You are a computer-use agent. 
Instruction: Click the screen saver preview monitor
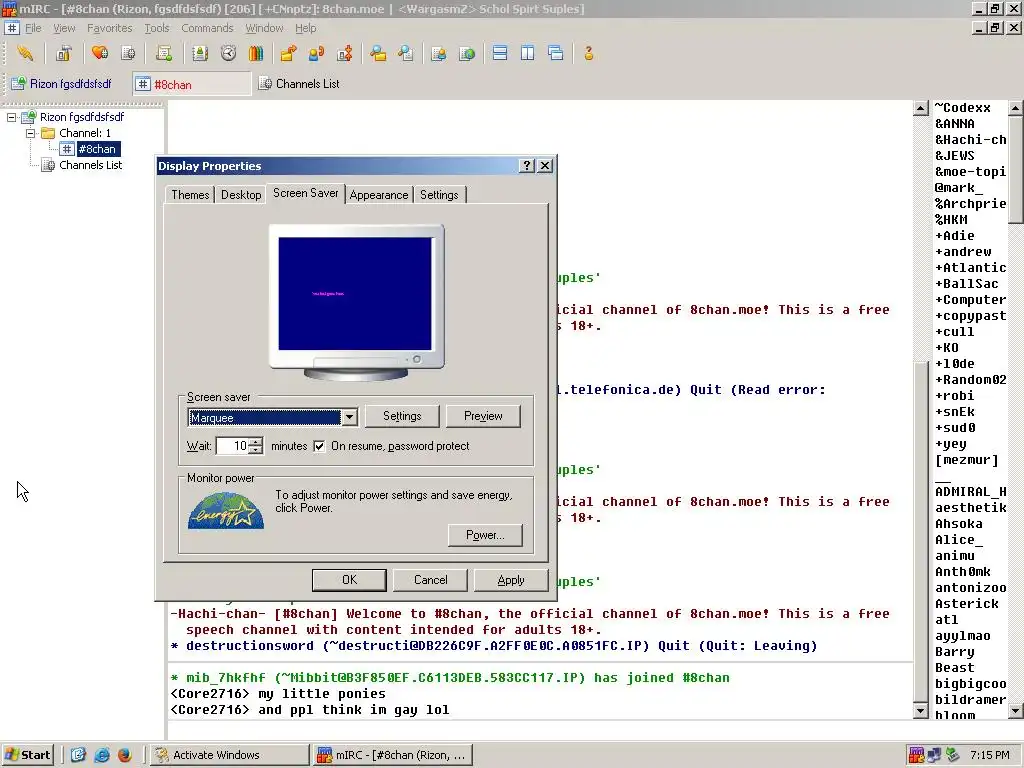tap(357, 302)
